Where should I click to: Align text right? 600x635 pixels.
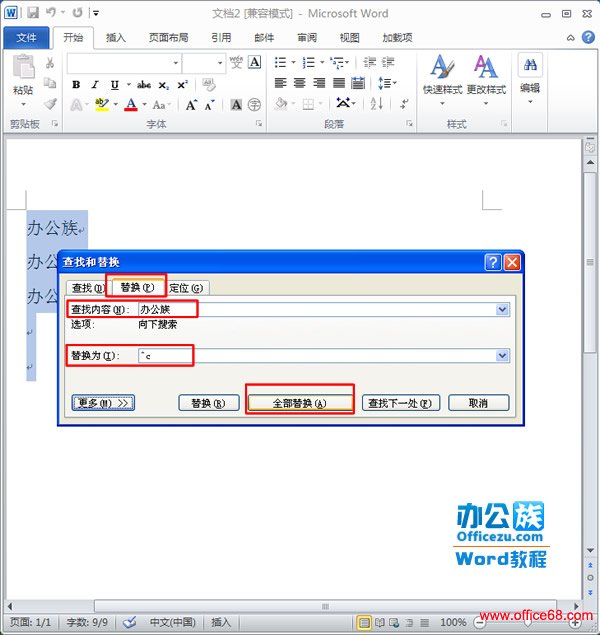(x=319, y=83)
